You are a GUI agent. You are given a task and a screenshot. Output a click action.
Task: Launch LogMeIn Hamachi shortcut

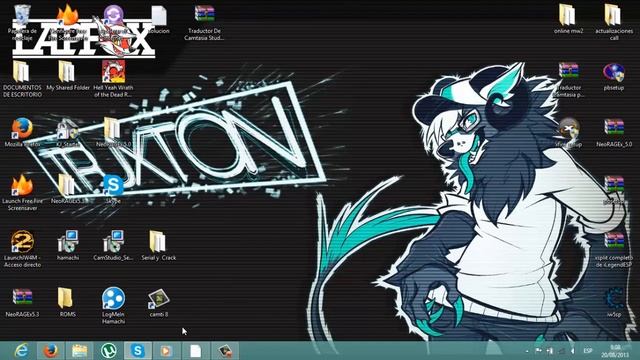click(113, 299)
